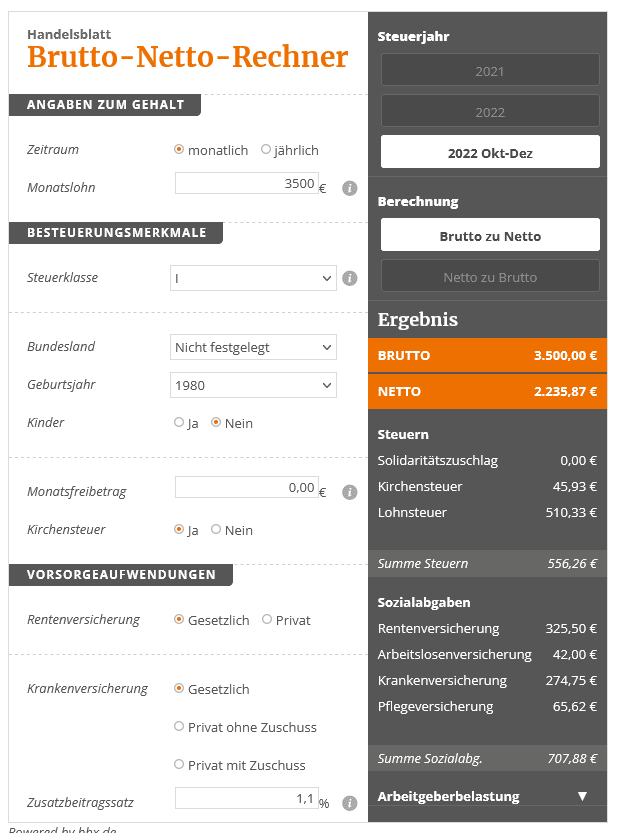Click Arbeitslosenversicherung value 42,00 €

(x=575, y=654)
